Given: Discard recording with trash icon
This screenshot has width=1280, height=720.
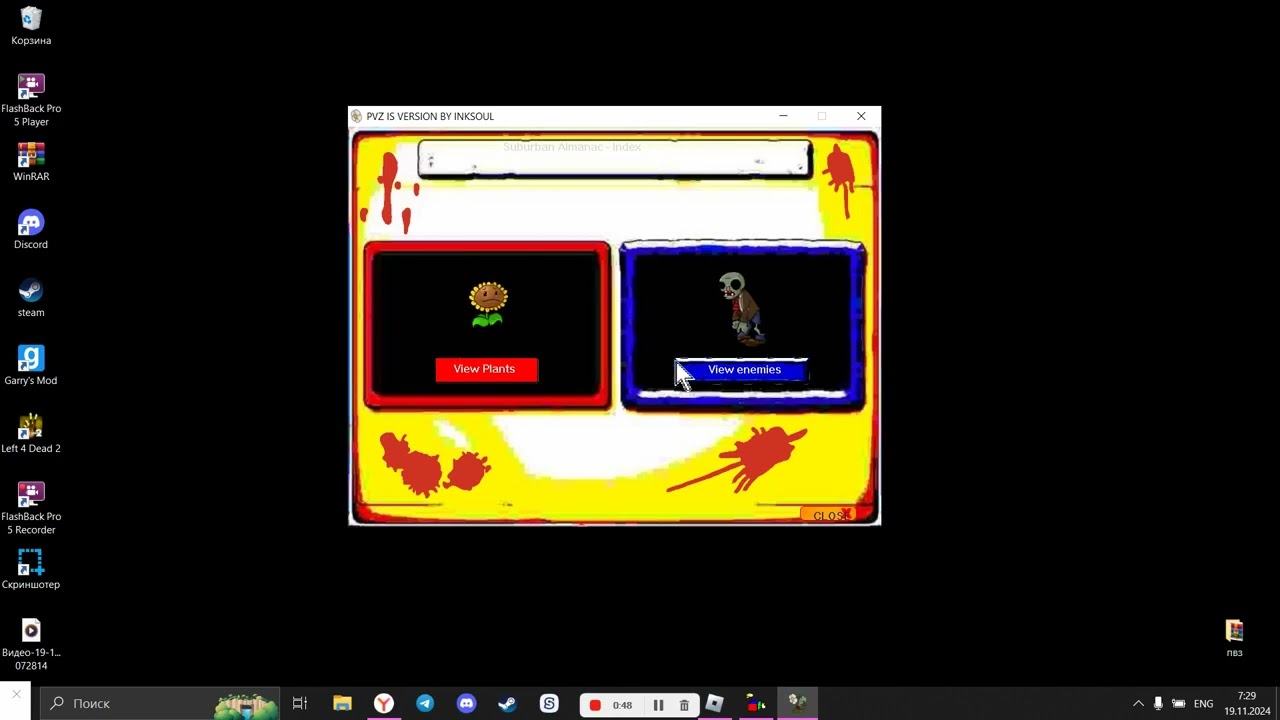Looking at the screenshot, I should [x=684, y=705].
